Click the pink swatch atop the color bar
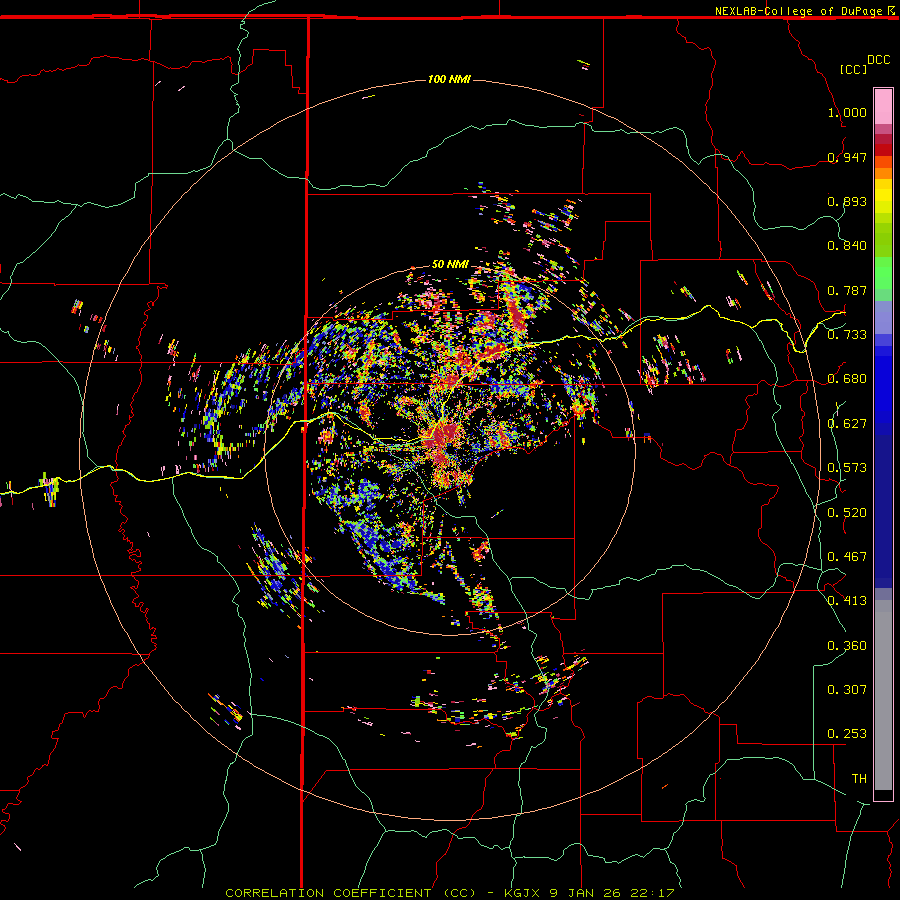The height and width of the screenshot is (900, 900). click(x=883, y=107)
